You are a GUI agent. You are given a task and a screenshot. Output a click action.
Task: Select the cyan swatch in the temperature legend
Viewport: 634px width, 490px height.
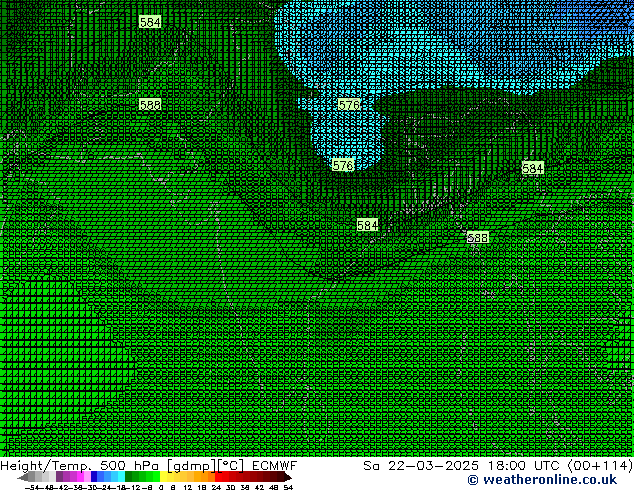(121, 477)
